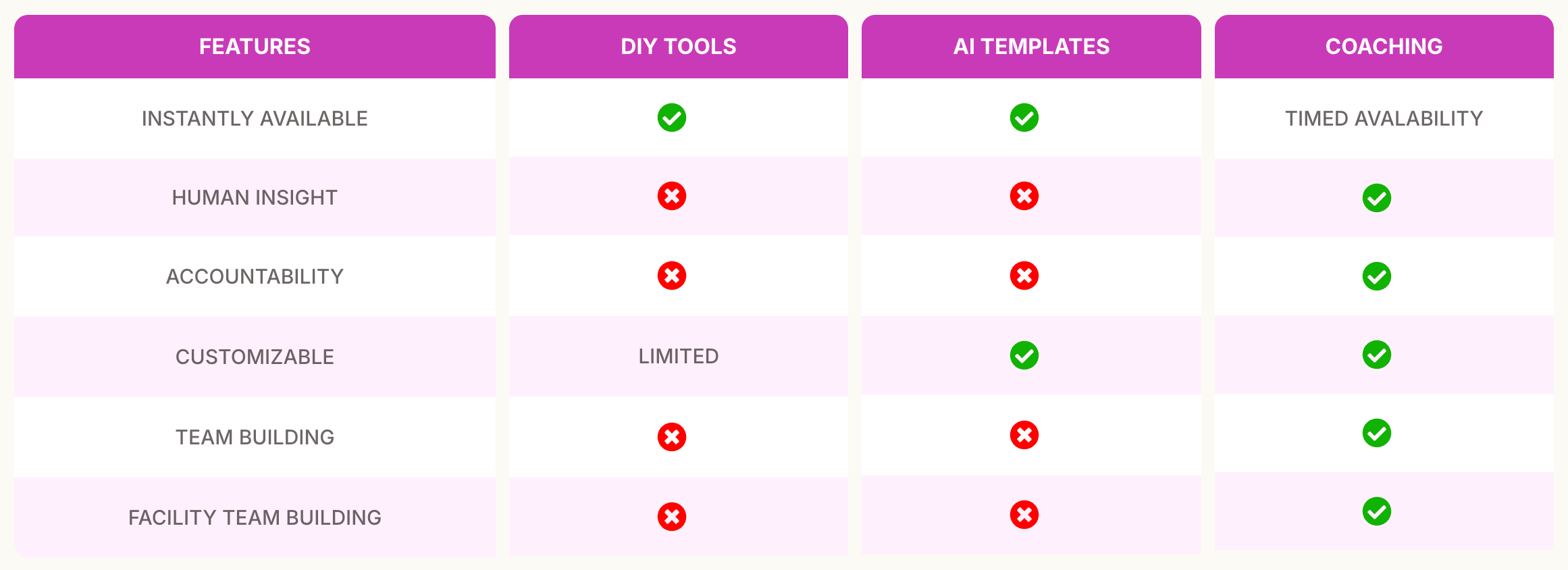
Task: Click the AI Templates Customizable green checkmark
Action: tap(1024, 355)
